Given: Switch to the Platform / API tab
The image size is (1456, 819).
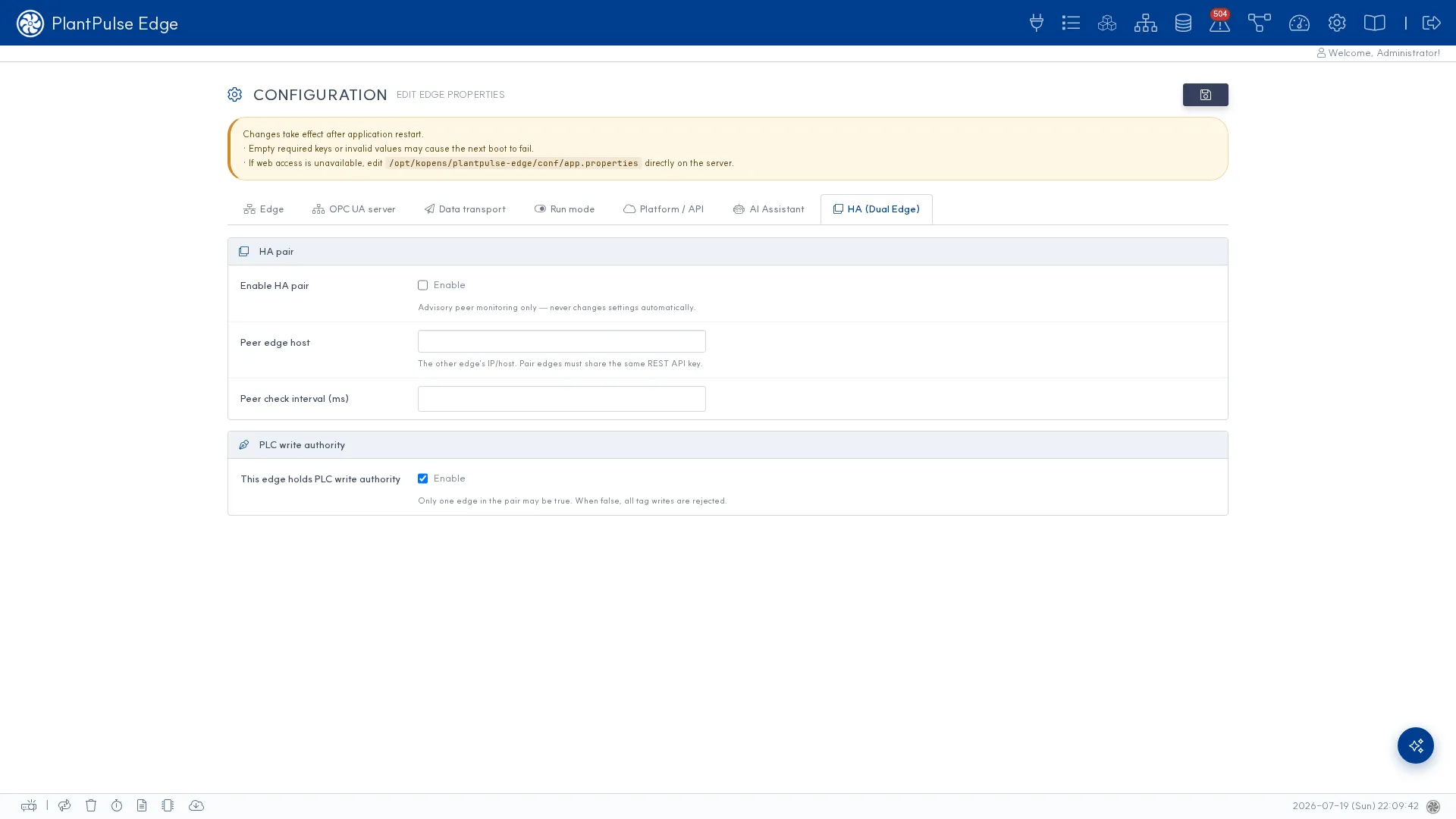Looking at the screenshot, I should [x=664, y=209].
